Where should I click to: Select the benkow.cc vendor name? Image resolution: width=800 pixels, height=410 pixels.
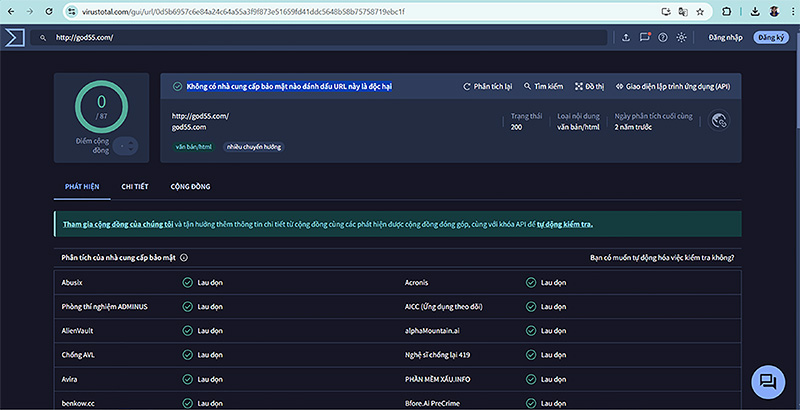click(x=78, y=403)
